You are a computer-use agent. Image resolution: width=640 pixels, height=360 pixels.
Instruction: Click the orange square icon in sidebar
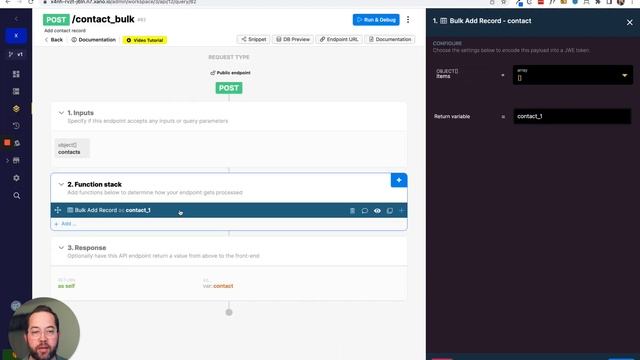point(7,142)
